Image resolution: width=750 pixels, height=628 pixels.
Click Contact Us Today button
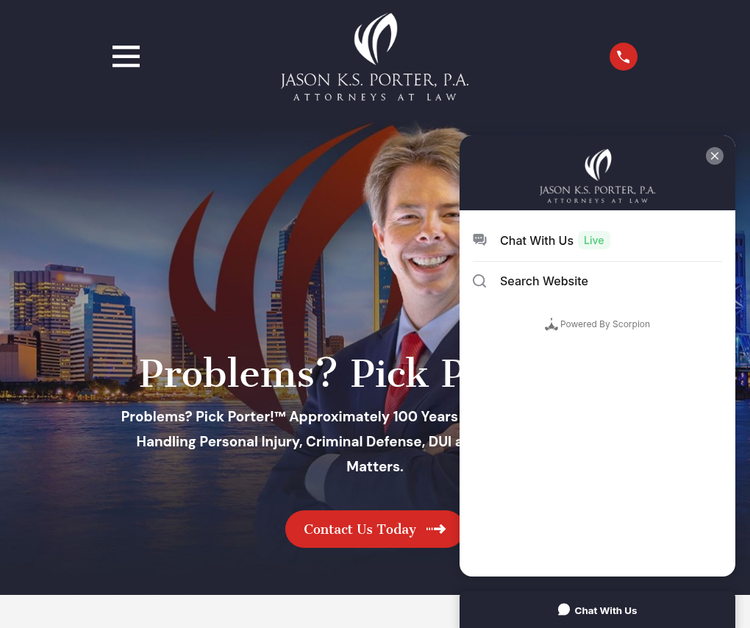point(373,529)
